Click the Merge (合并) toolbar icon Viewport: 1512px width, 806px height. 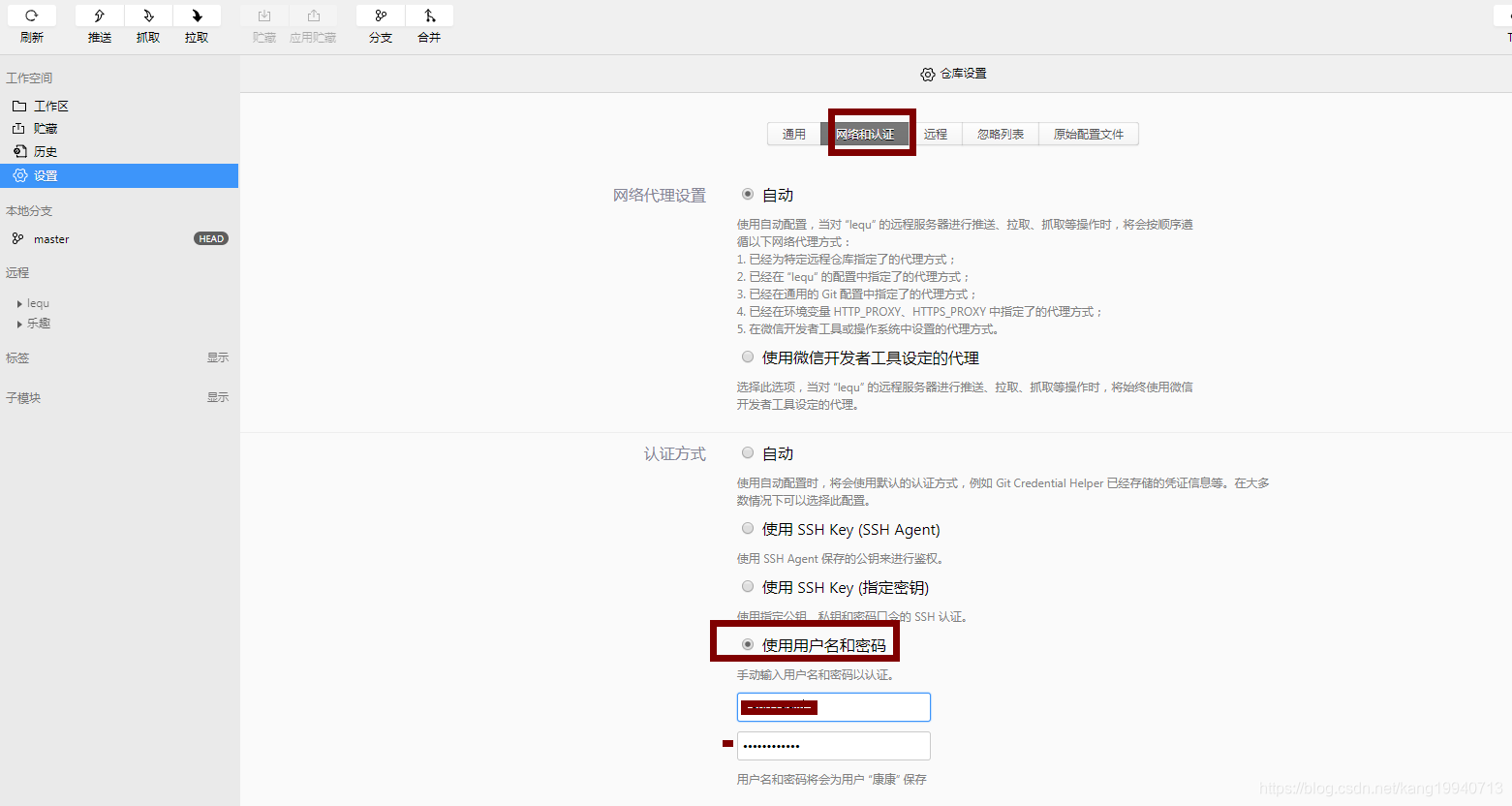coord(429,15)
